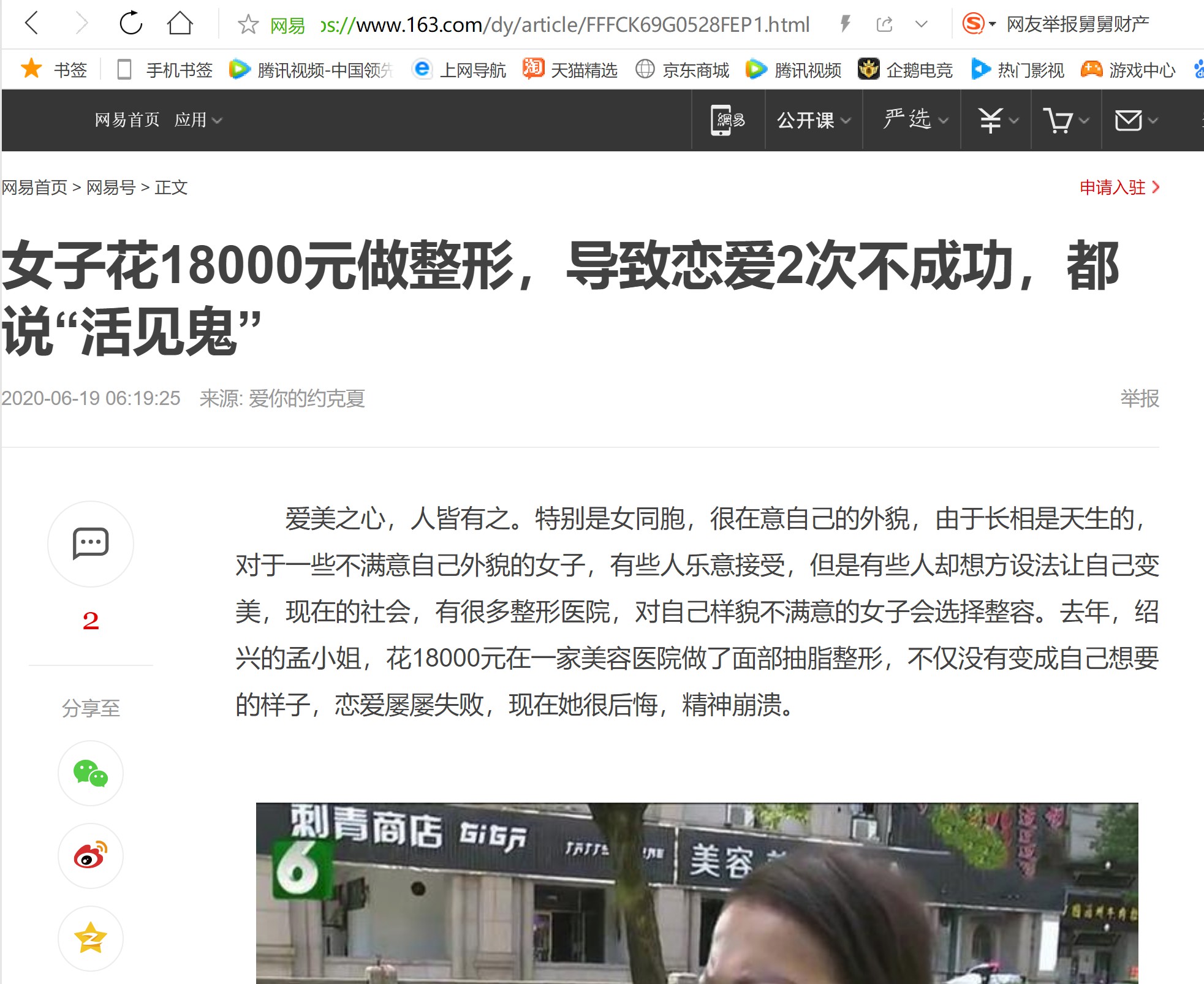Open the browser home page icon
Screen dimensions: 1204x984
[x=180, y=24]
